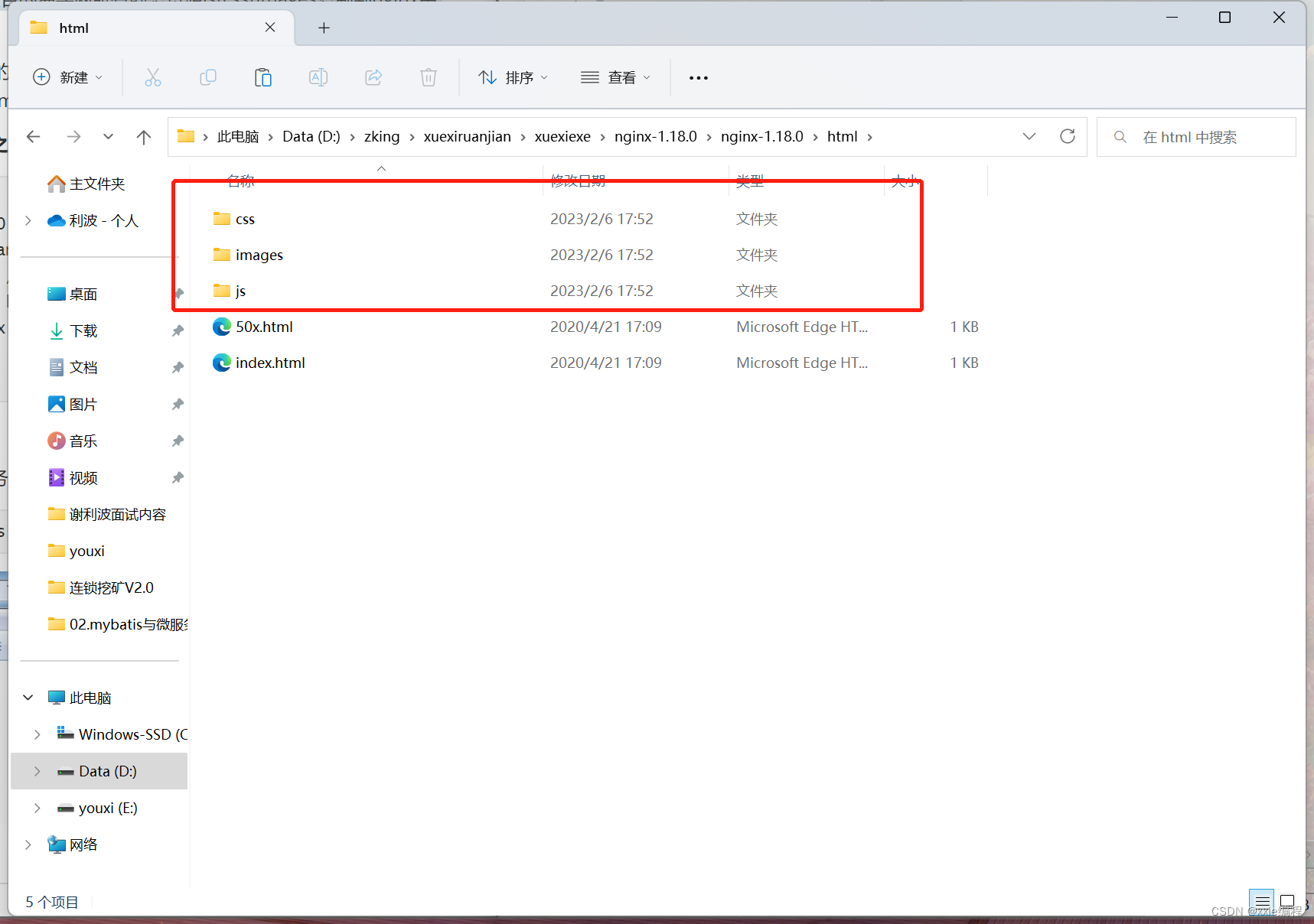Click the Delete trash icon
This screenshot has width=1314, height=924.
pos(429,77)
